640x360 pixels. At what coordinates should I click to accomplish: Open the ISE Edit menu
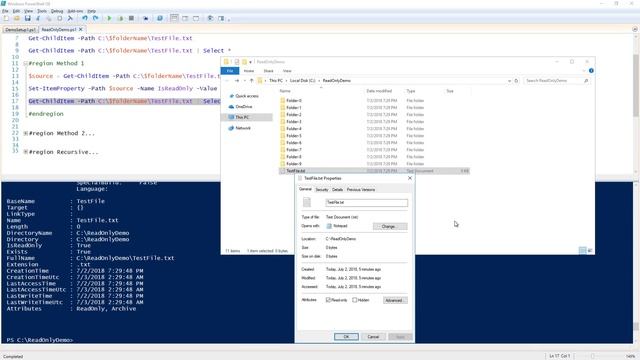click(x=16, y=11)
